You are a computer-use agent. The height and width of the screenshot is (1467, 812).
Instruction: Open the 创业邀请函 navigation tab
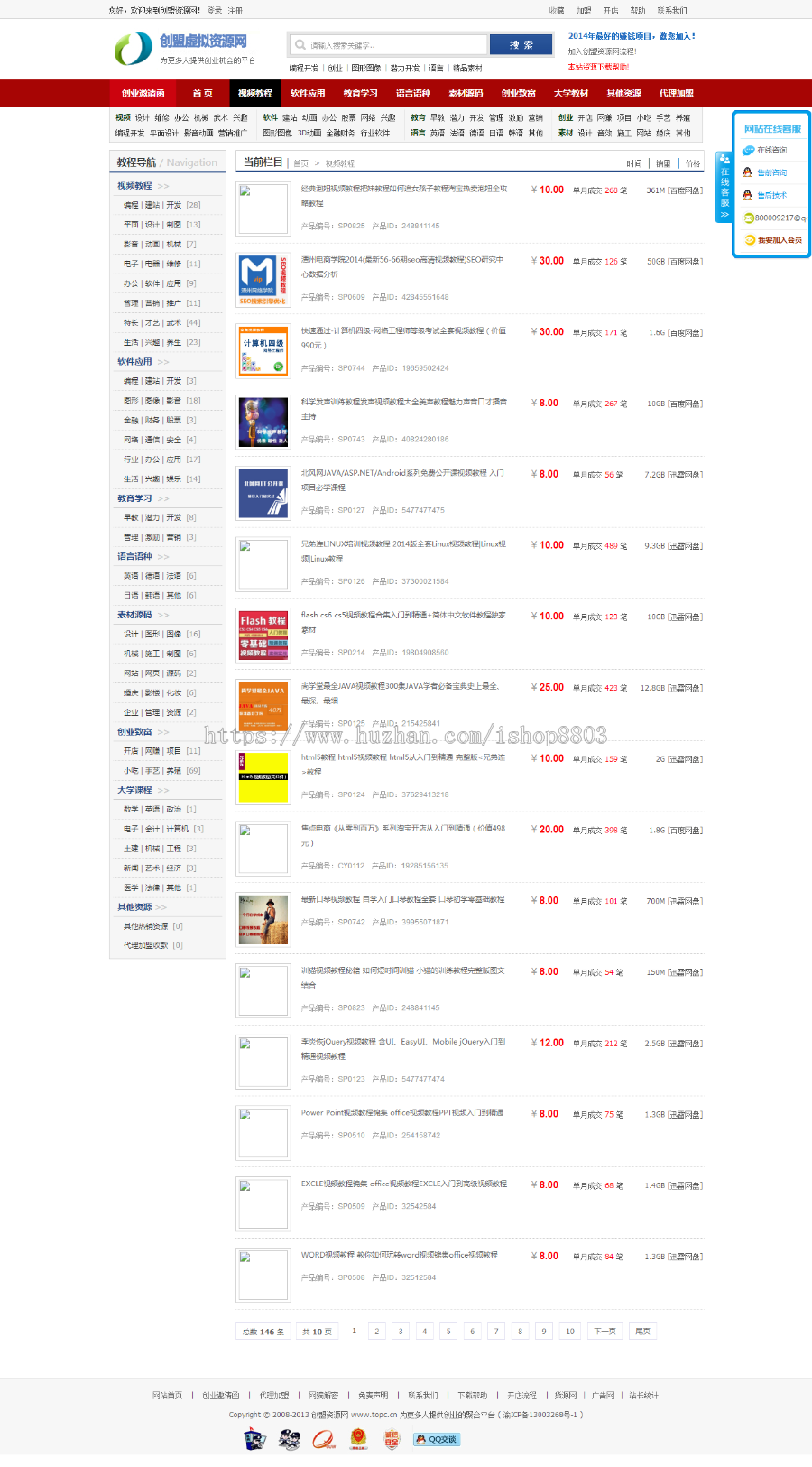pos(143,93)
